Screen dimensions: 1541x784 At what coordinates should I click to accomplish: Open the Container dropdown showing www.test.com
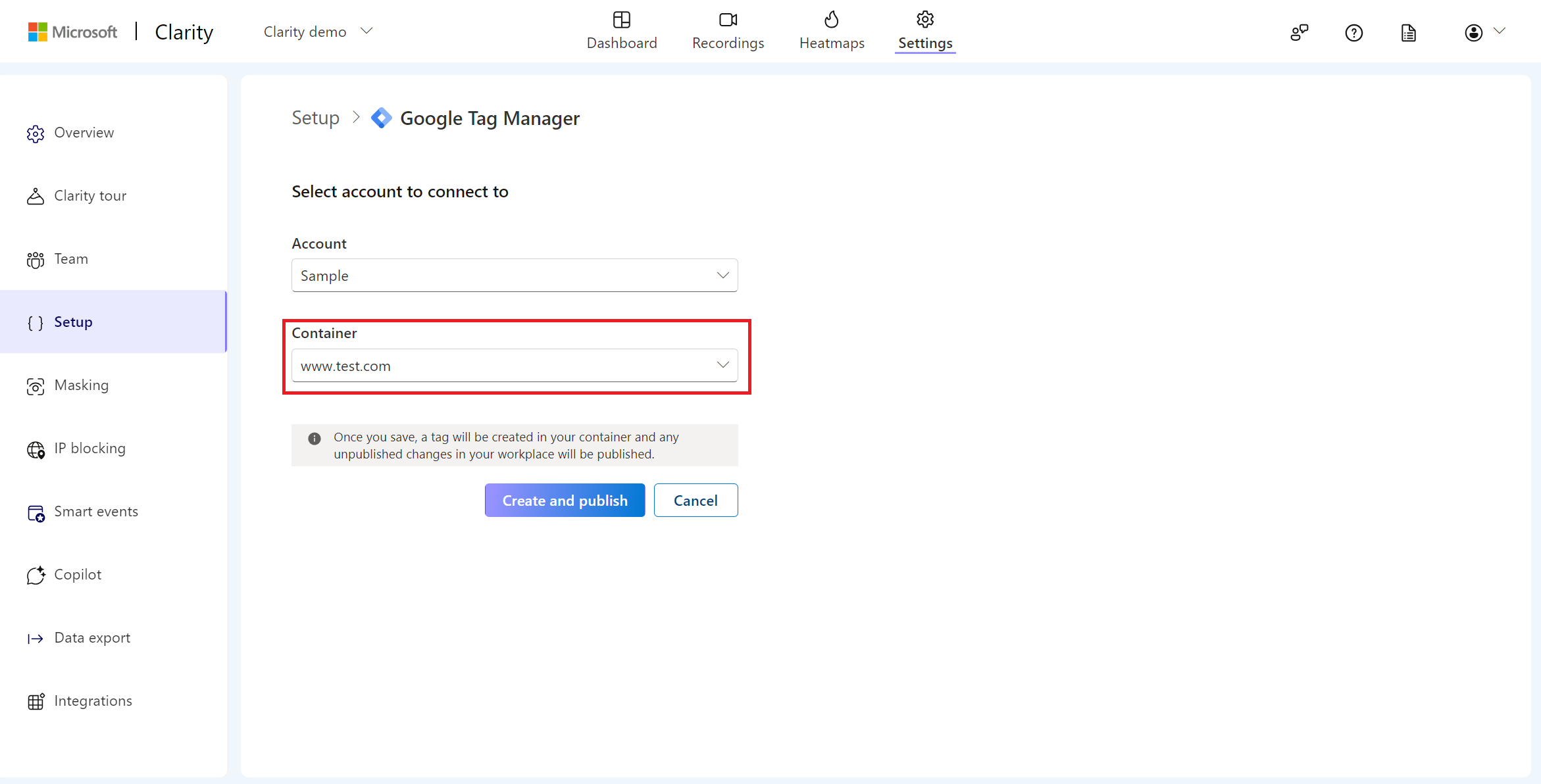click(x=515, y=365)
